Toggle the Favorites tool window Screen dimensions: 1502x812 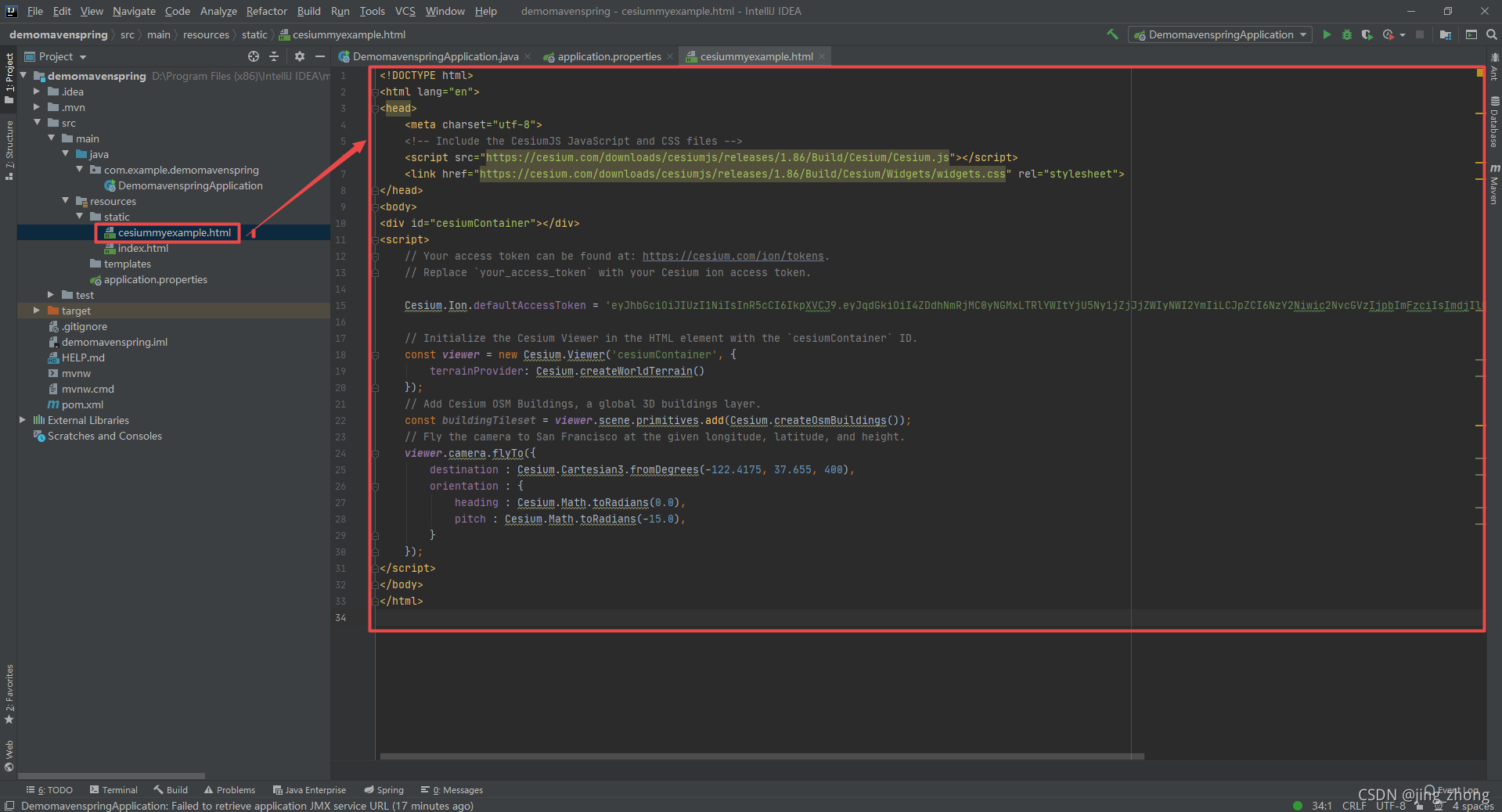[9, 695]
